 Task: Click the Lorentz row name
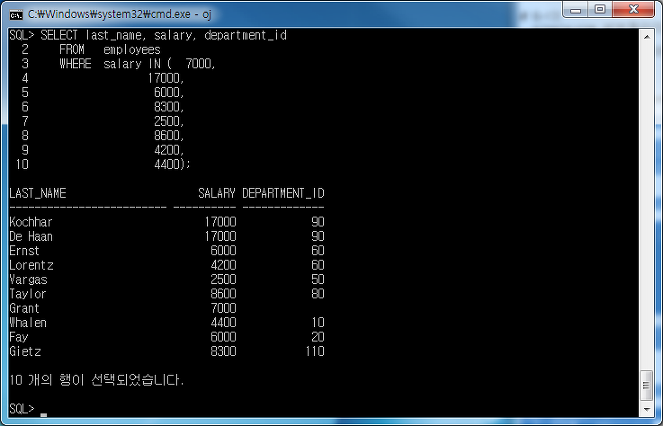(x=31, y=266)
